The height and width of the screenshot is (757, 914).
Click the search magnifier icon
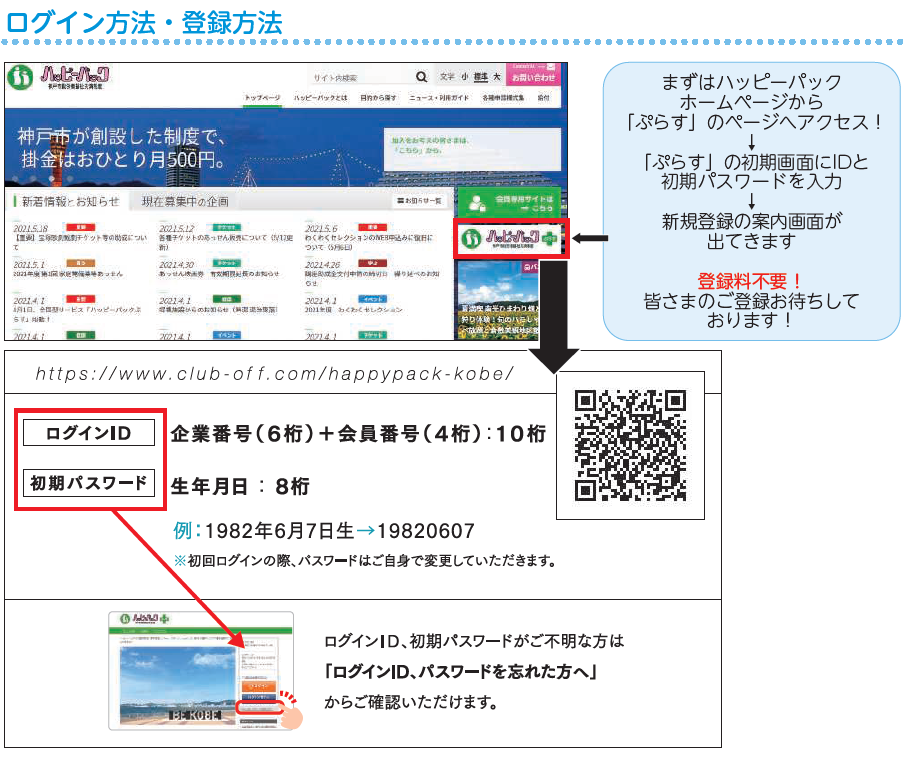point(421,77)
